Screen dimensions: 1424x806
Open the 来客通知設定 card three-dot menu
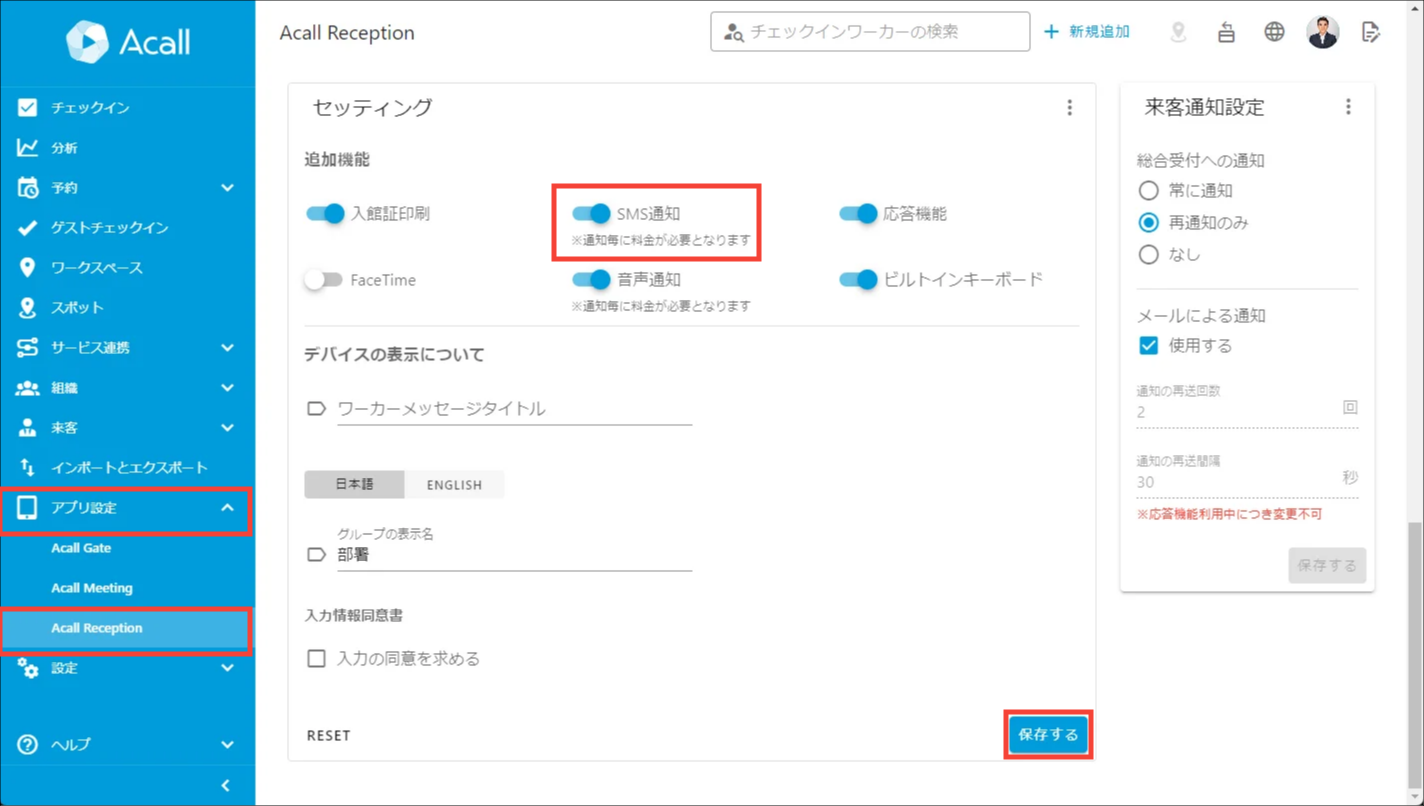1348,107
